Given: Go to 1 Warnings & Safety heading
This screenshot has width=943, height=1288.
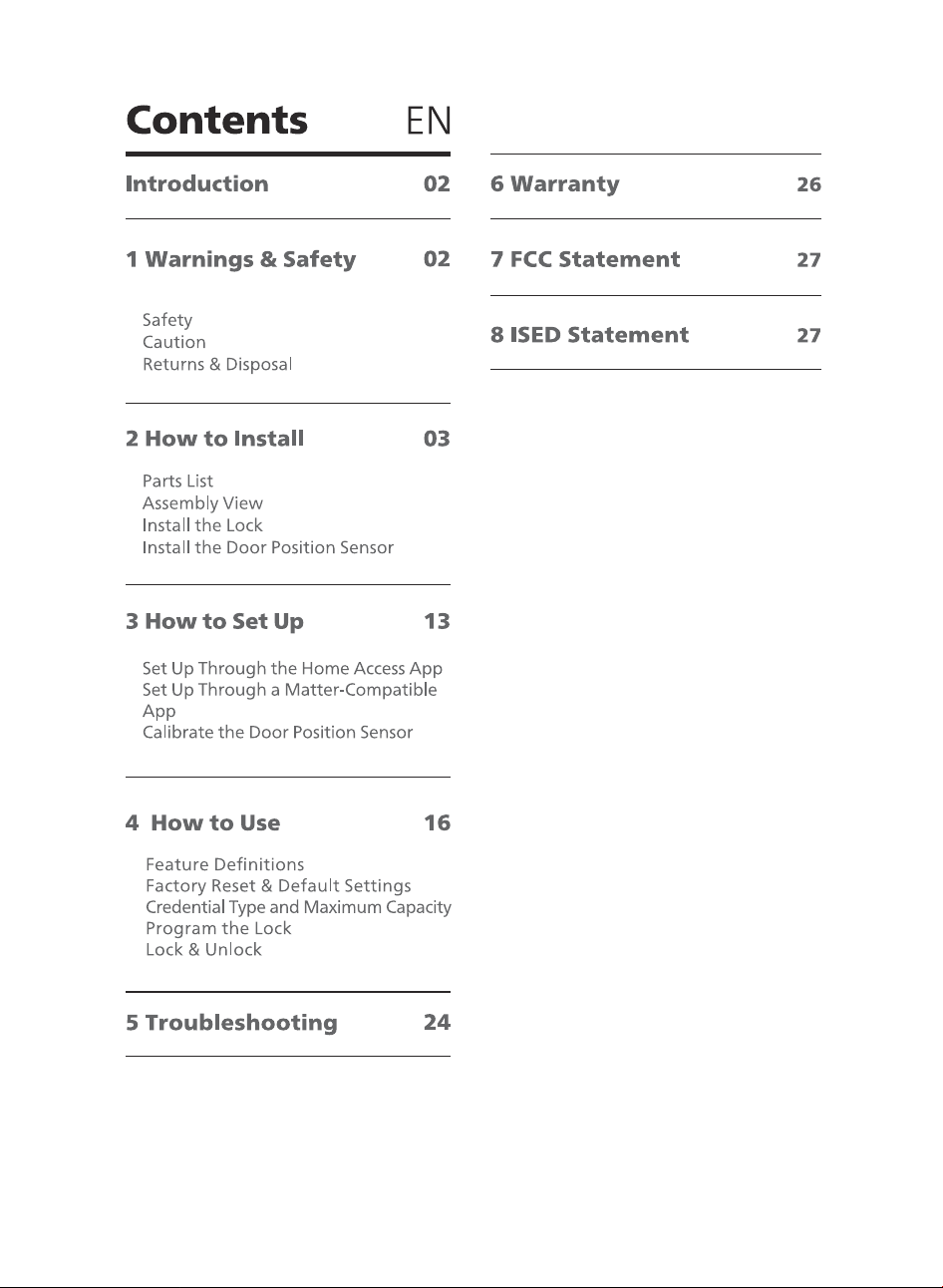Looking at the screenshot, I should [x=240, y=259].
